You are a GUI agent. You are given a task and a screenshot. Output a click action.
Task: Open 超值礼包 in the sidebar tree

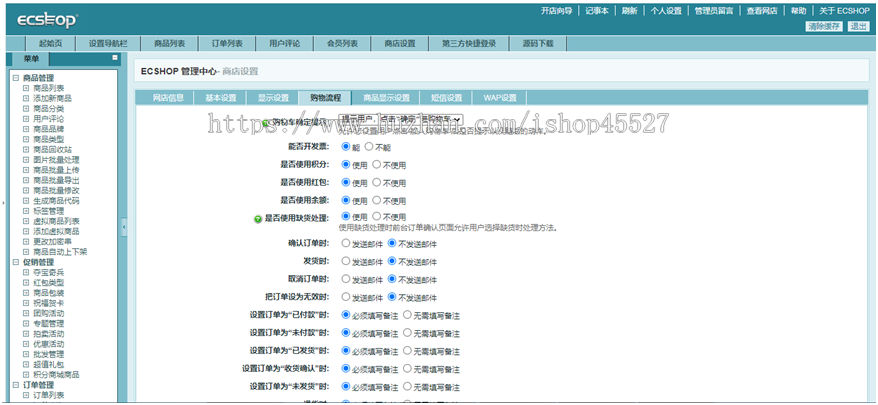click(49, 365)
